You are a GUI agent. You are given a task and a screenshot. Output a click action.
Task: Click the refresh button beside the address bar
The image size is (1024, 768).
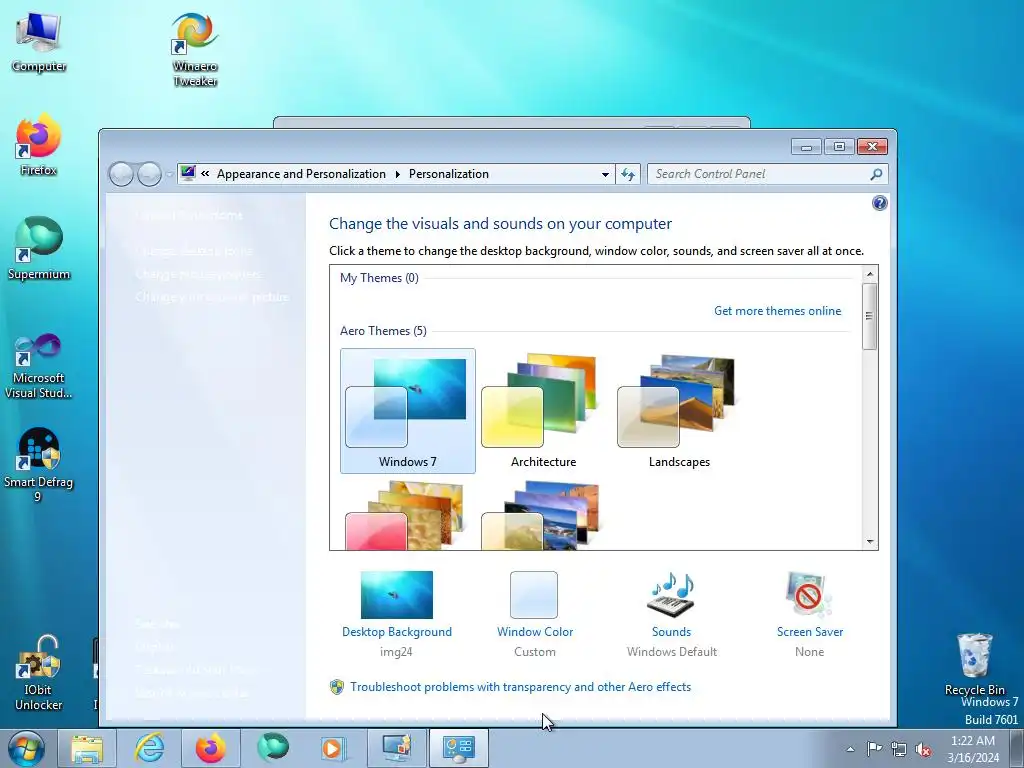coord(628,174)
